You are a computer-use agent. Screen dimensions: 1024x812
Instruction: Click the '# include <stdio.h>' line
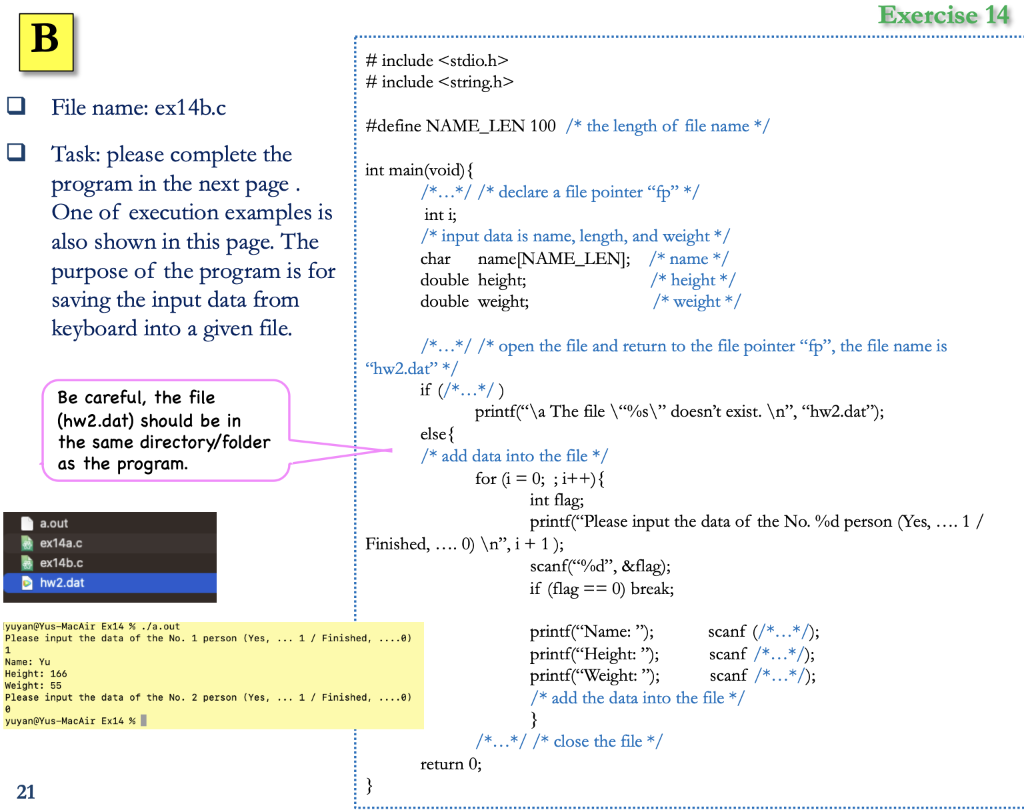click(x=436, y=61)
